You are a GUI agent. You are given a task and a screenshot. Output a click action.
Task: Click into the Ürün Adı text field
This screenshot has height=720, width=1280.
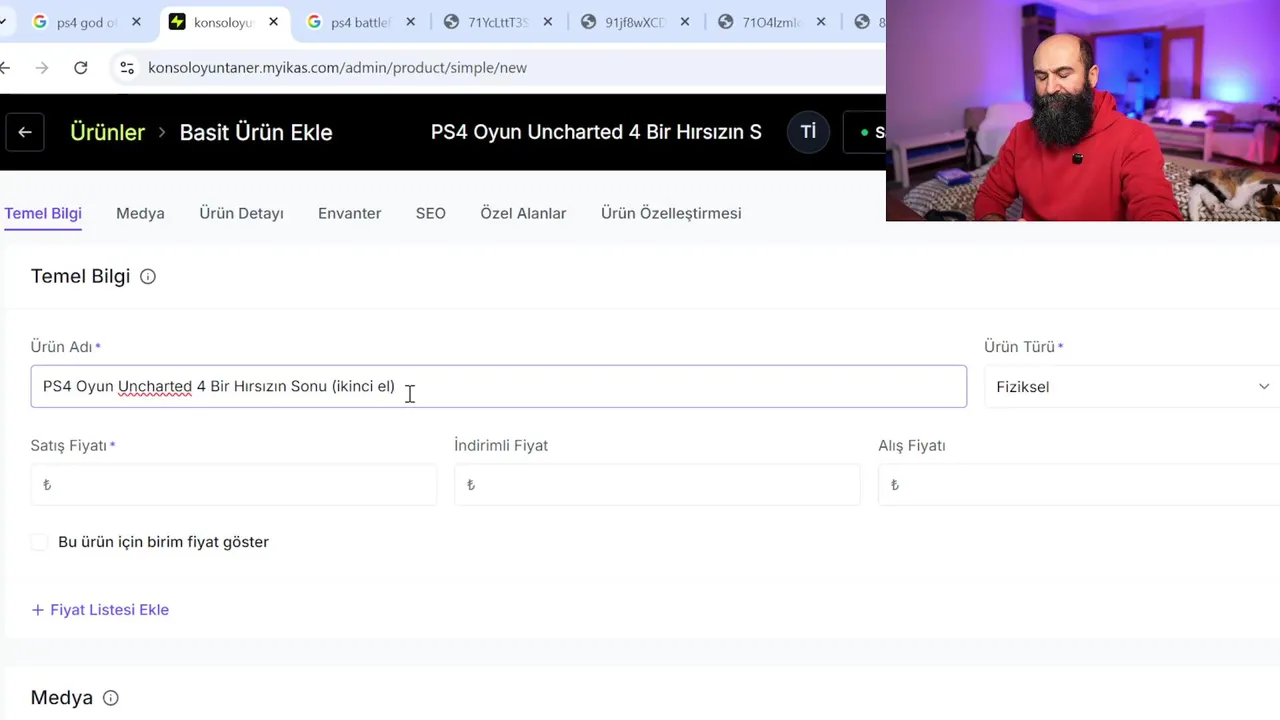498,386
